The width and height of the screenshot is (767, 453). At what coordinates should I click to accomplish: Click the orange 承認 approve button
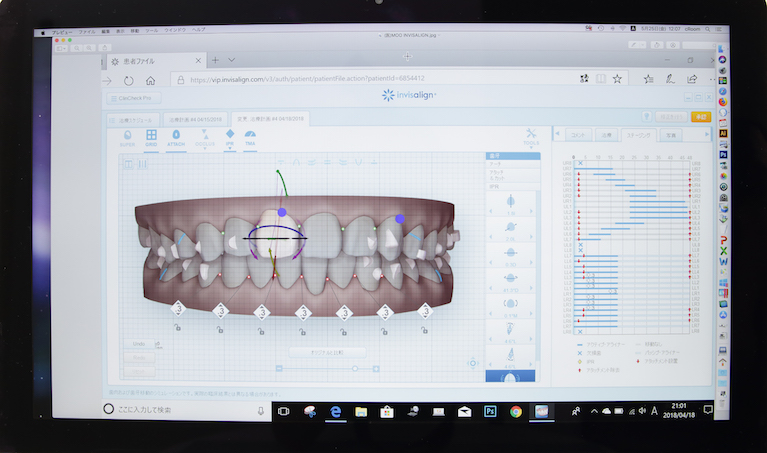point(701,116)
